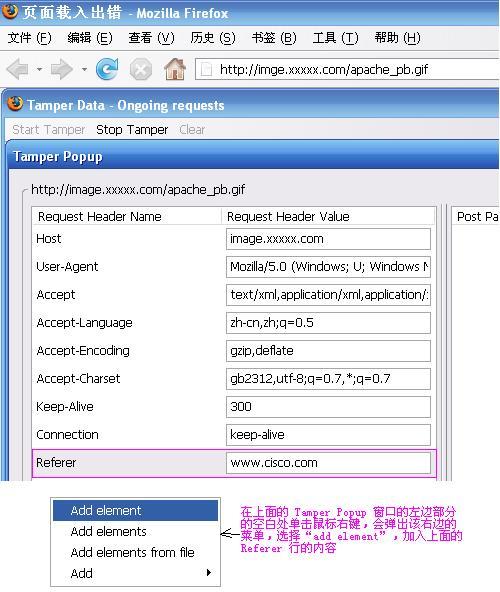
Task: Click Start Tamper button
Action: tap(49, 130)
